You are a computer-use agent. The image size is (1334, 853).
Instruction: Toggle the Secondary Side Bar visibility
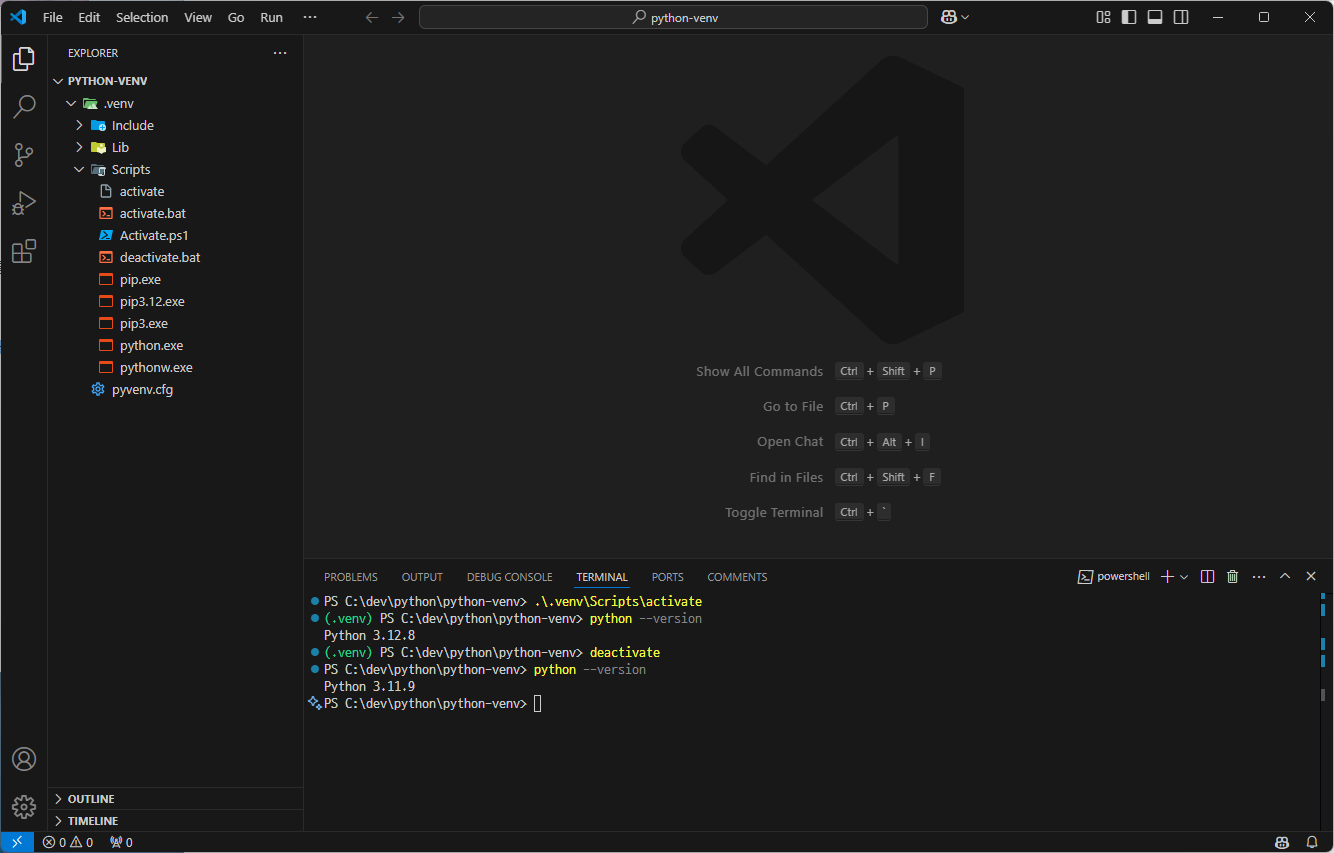pos(1181,17)
